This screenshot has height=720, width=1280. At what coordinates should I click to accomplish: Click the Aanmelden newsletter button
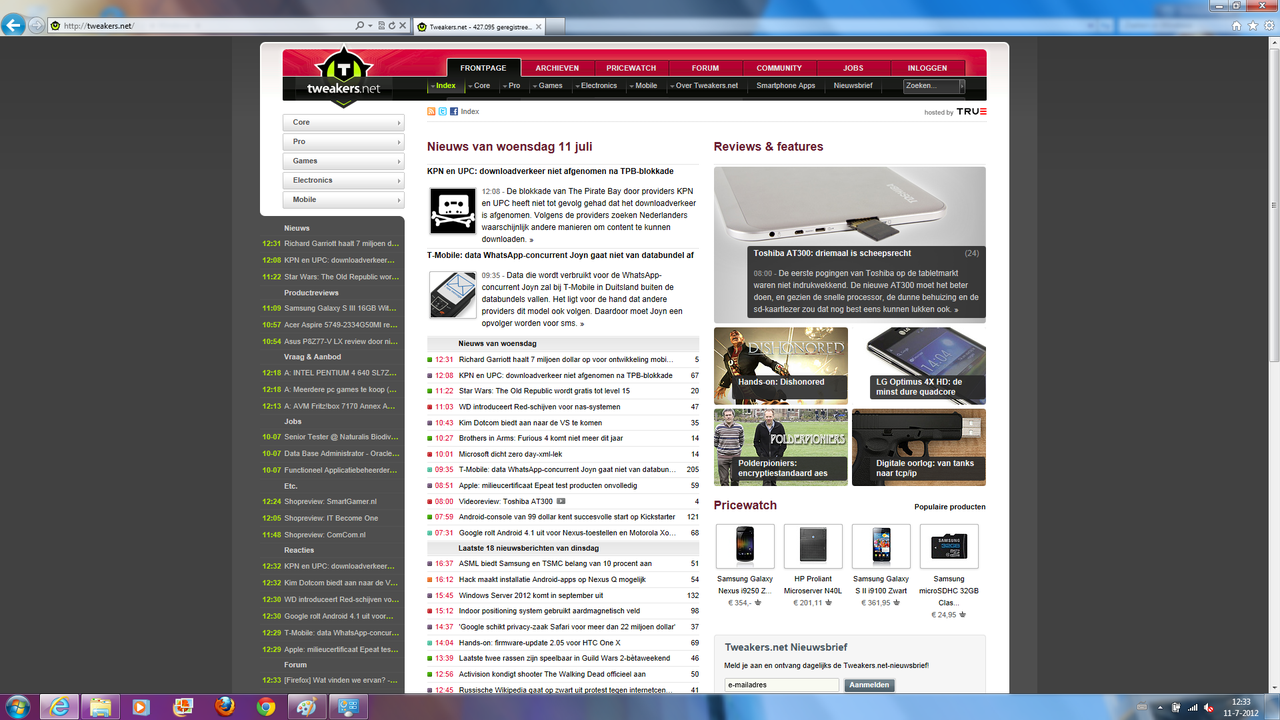[869, 685]
